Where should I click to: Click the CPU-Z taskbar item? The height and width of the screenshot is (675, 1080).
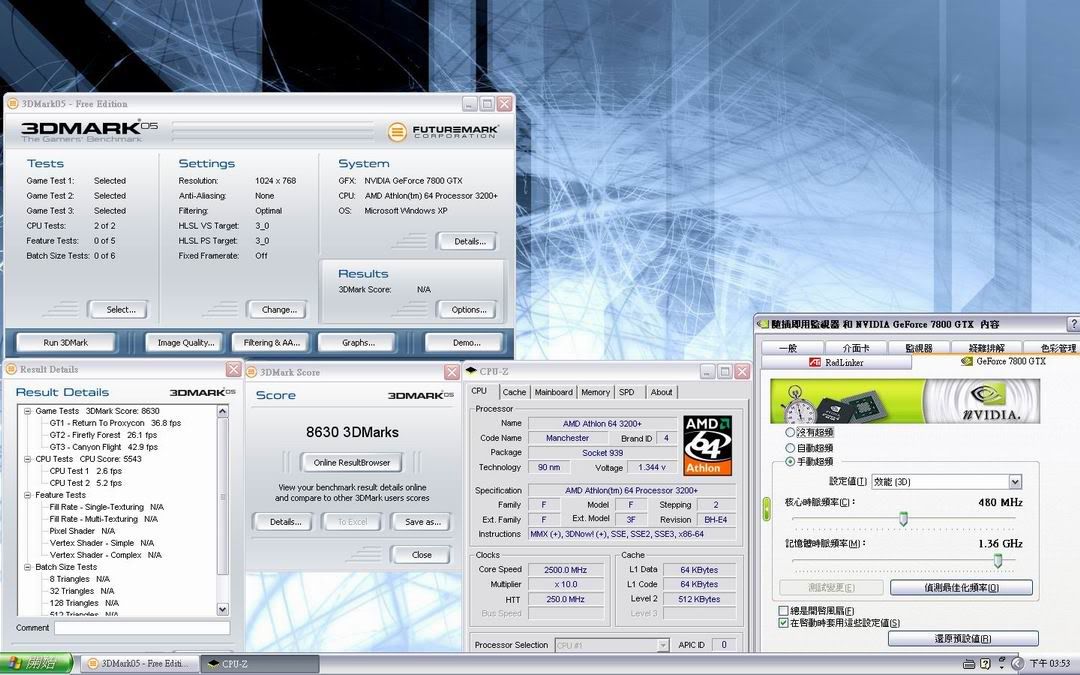[259, 663]
